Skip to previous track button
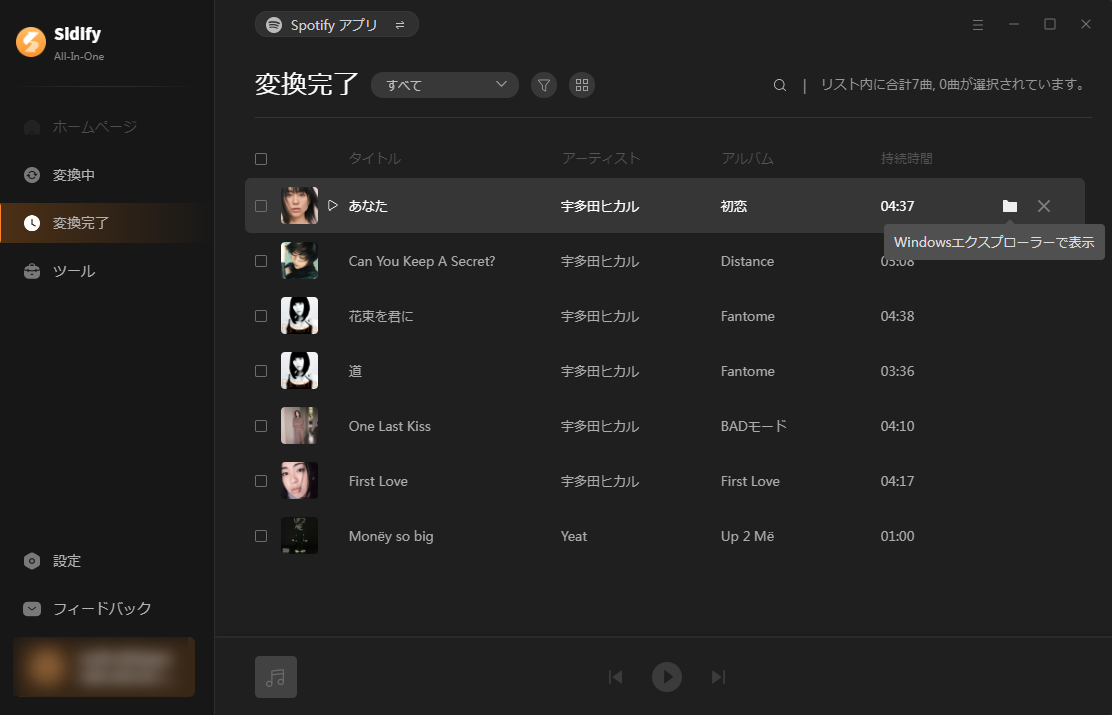The width and height of the screenshot is (1112, 715). [x=616, y=677]
